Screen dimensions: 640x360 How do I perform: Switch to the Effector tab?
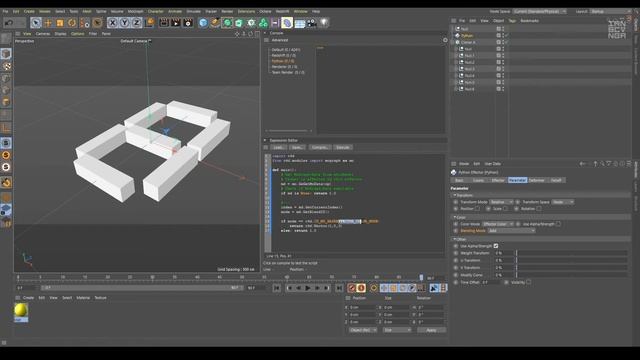[498, 180]
